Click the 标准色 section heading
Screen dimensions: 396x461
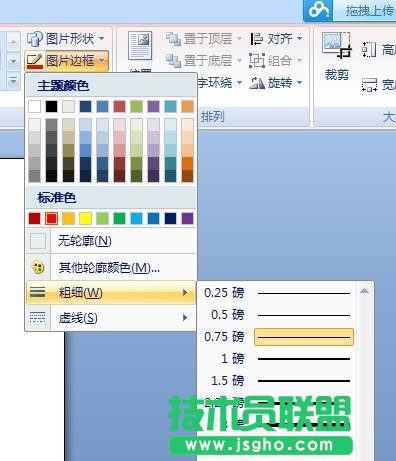click(57, 198)
